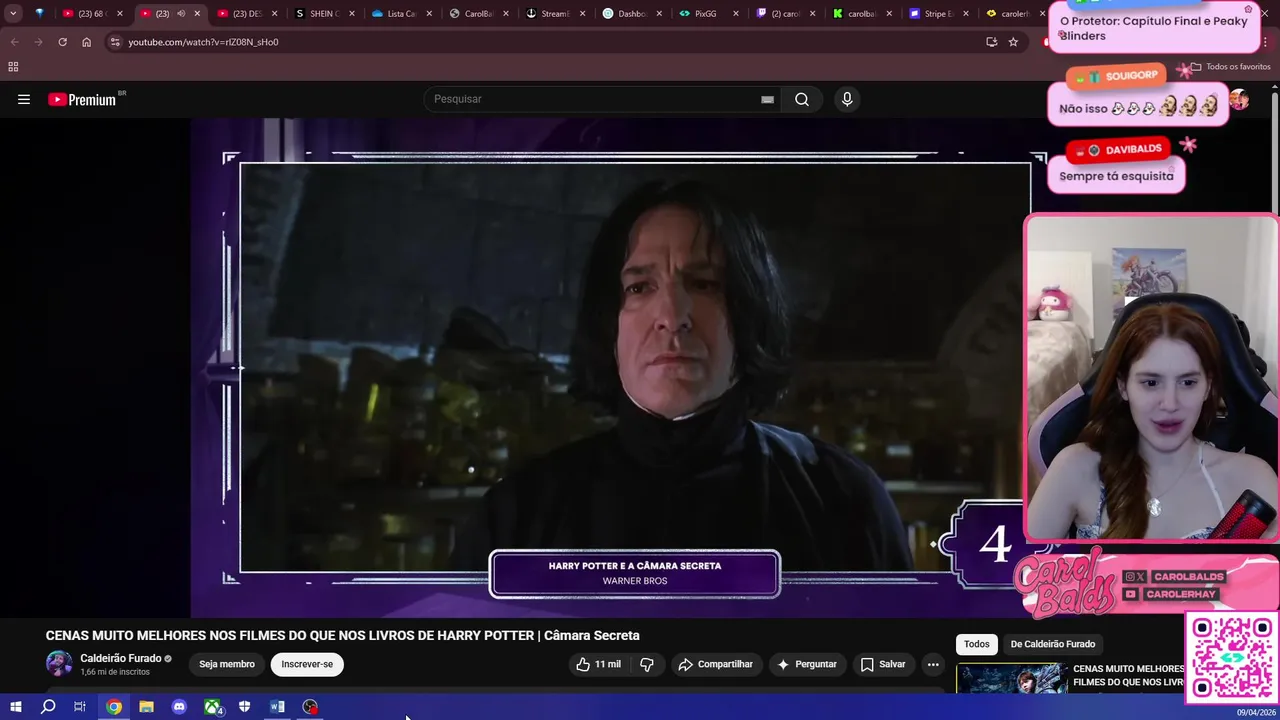Go forward with the browser forward arrow
1280x720 pixels.
(x=38, y=42)
